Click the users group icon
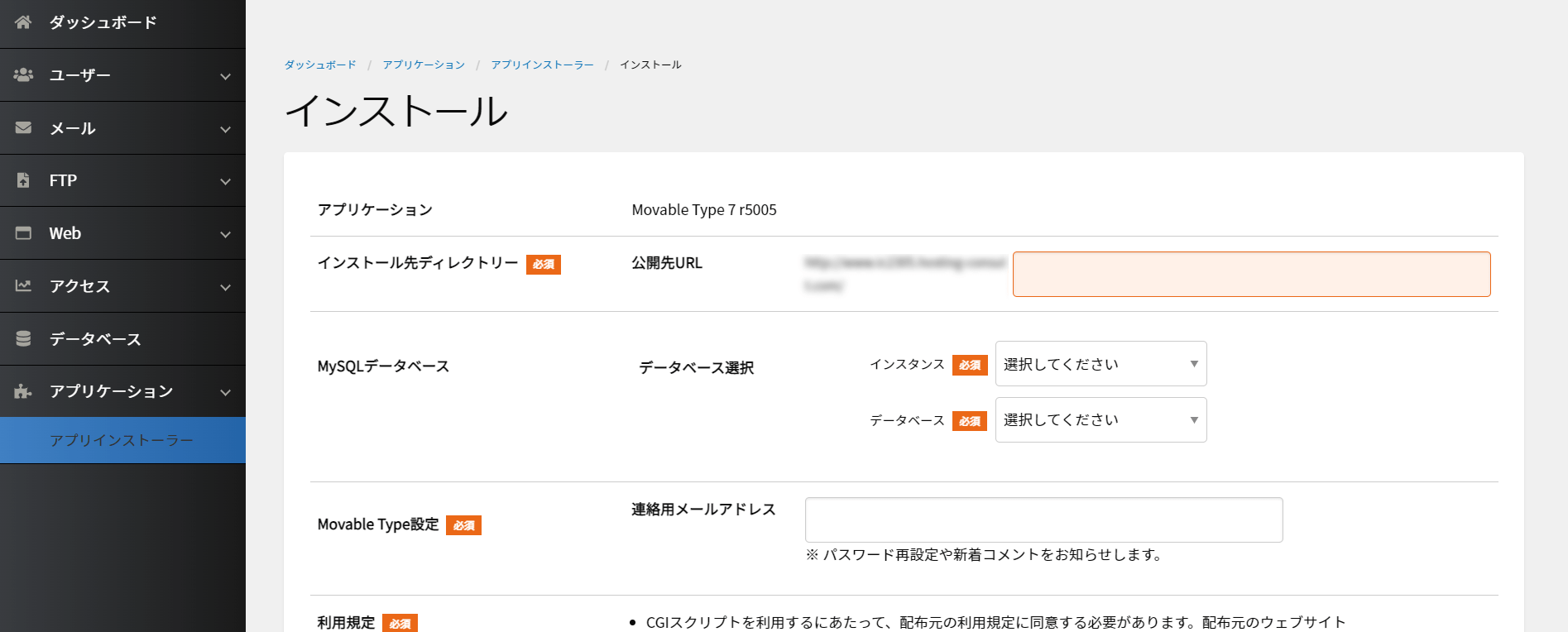This screenshot has height=632, width=1568. (x=23, y=75)
